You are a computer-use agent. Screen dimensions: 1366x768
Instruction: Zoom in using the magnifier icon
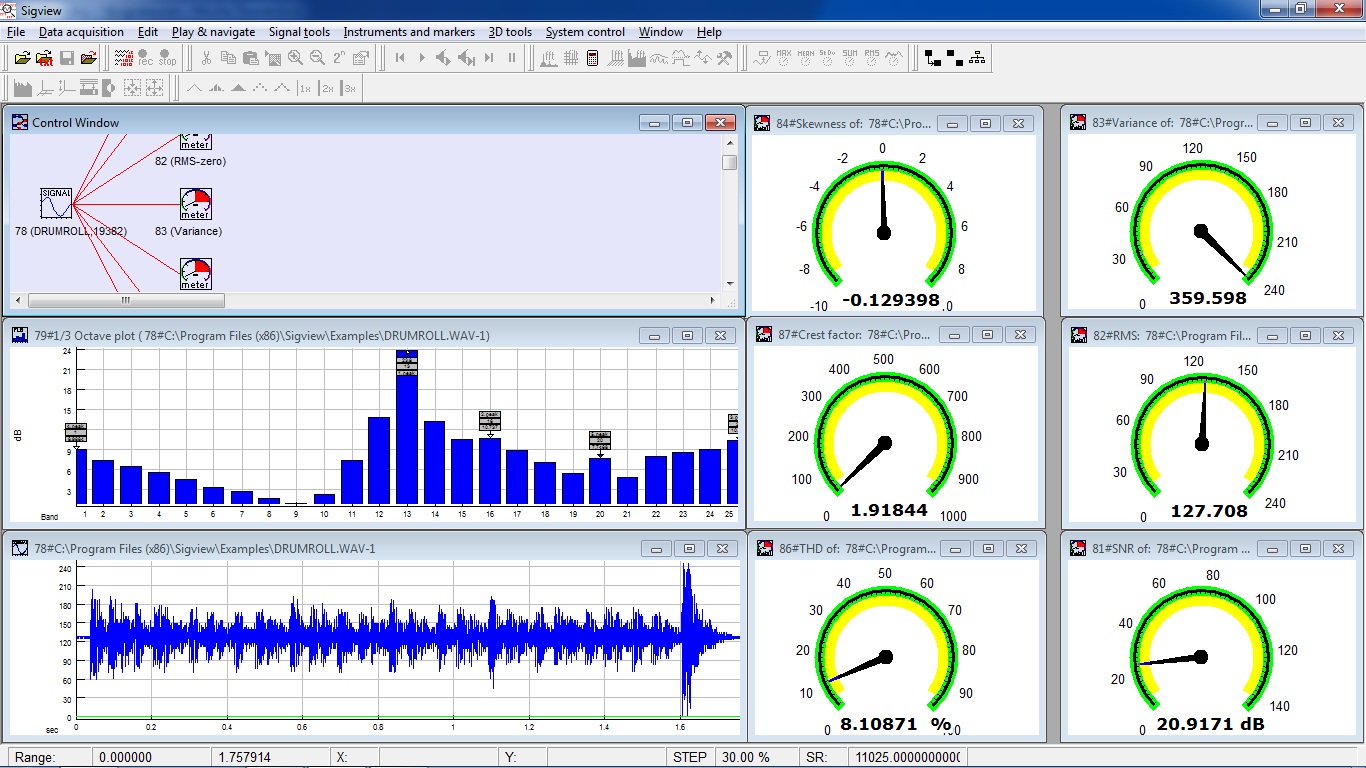[x=296, y=57]
